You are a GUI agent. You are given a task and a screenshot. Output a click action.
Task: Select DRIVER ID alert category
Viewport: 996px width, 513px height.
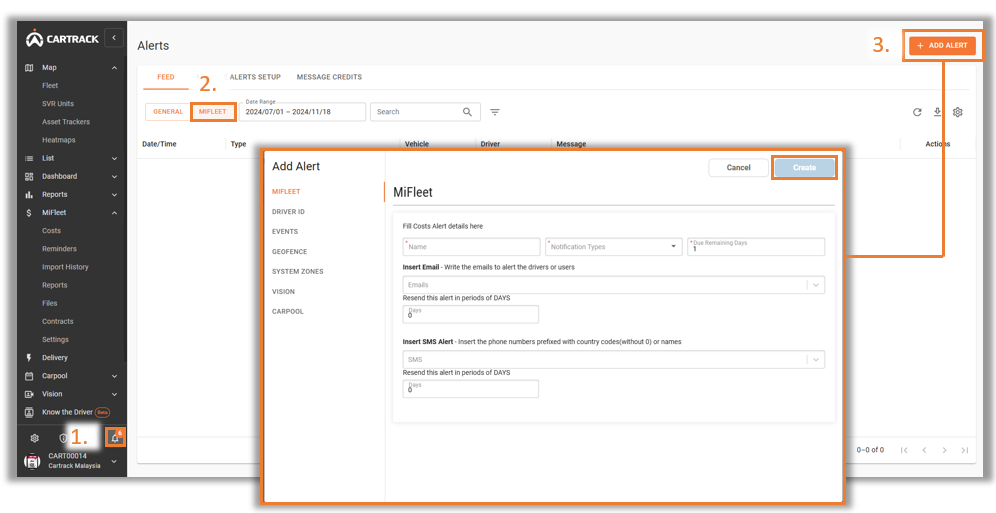[x=288, y=211]
